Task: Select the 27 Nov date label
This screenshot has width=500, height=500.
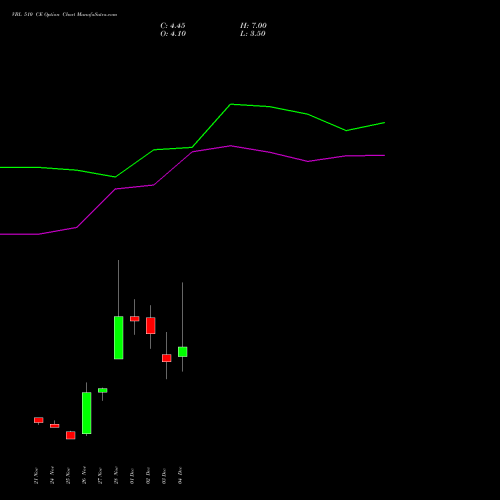Action: click(100, 476)
